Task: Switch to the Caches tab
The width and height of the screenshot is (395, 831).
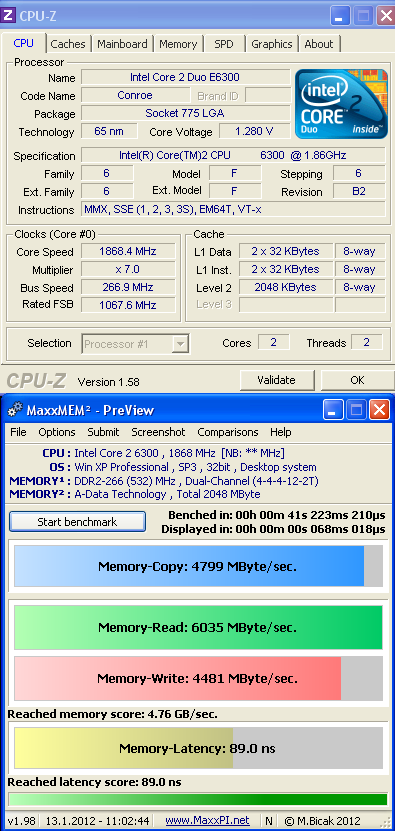Action: [x=69, y=45]
